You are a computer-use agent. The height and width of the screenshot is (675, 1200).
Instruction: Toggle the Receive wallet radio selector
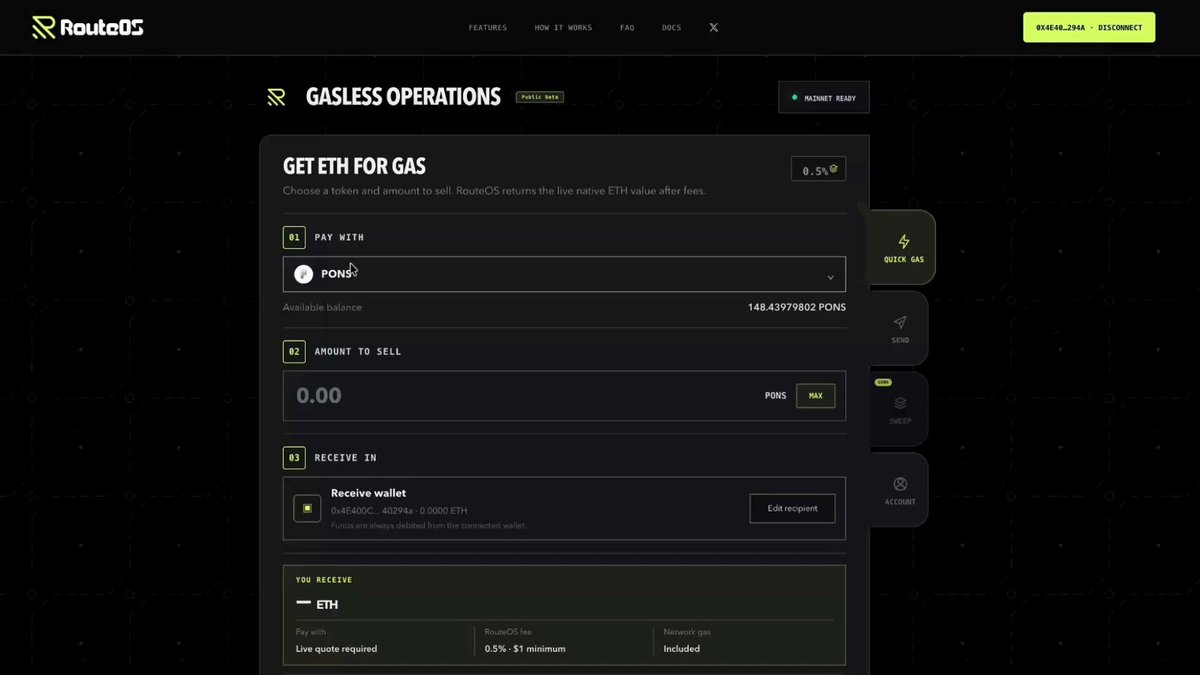click(x=307, y=508)
